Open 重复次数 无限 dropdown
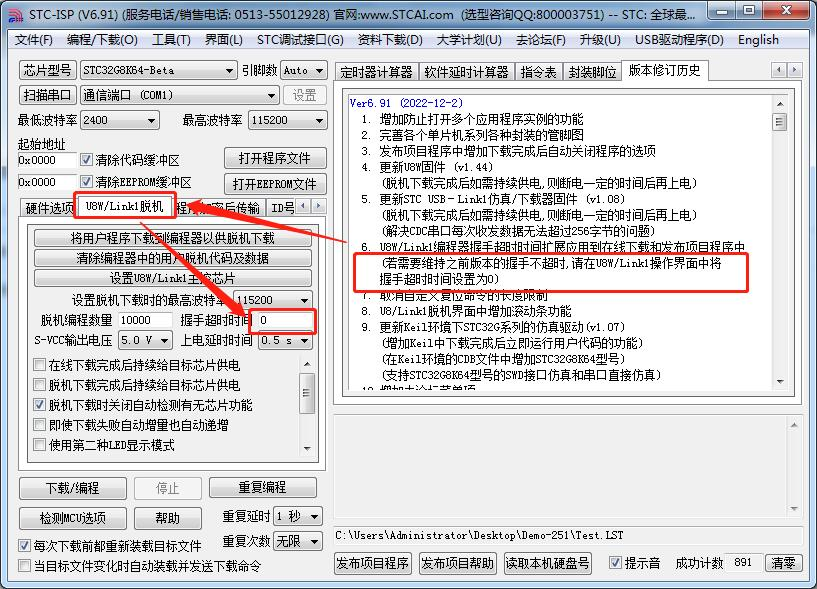The width and height of the screenshot is (817, 589). [298, 542]
